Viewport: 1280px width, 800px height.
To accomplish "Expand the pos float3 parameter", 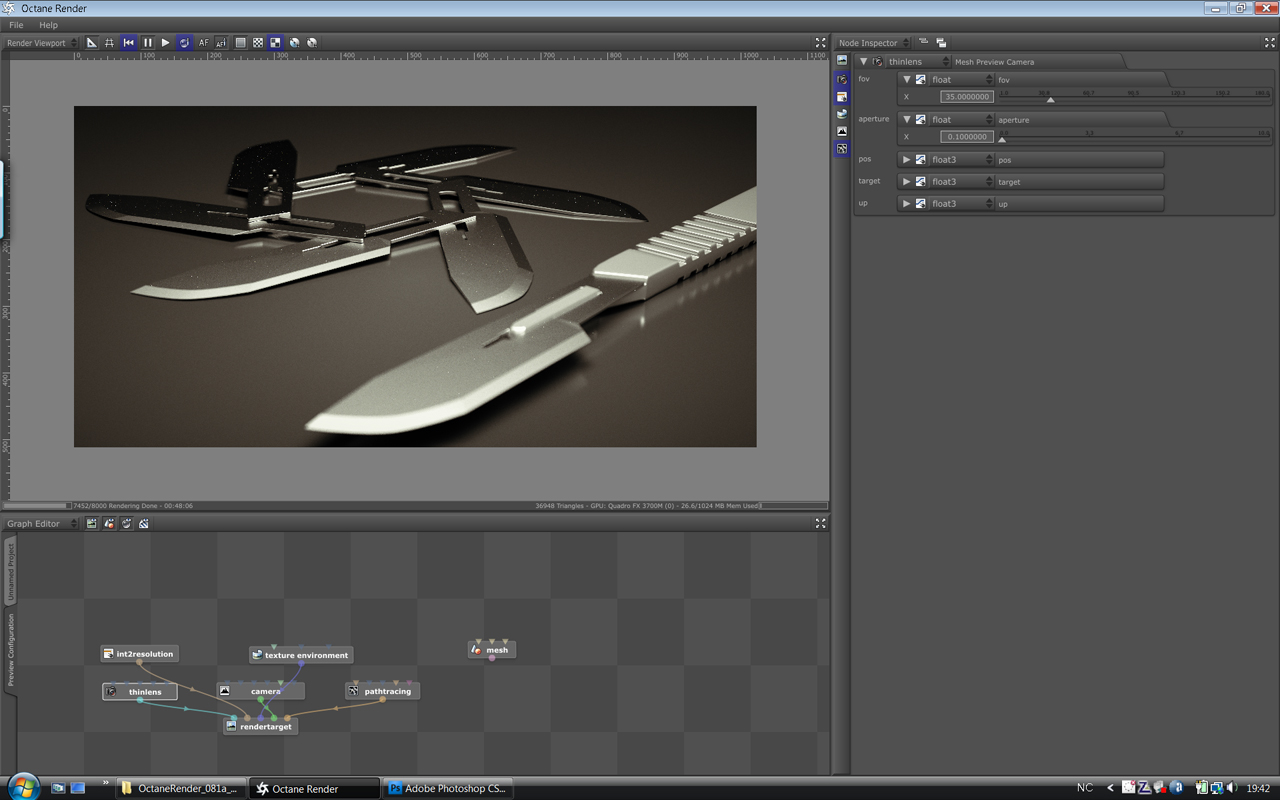I will (x=907, y=160).
